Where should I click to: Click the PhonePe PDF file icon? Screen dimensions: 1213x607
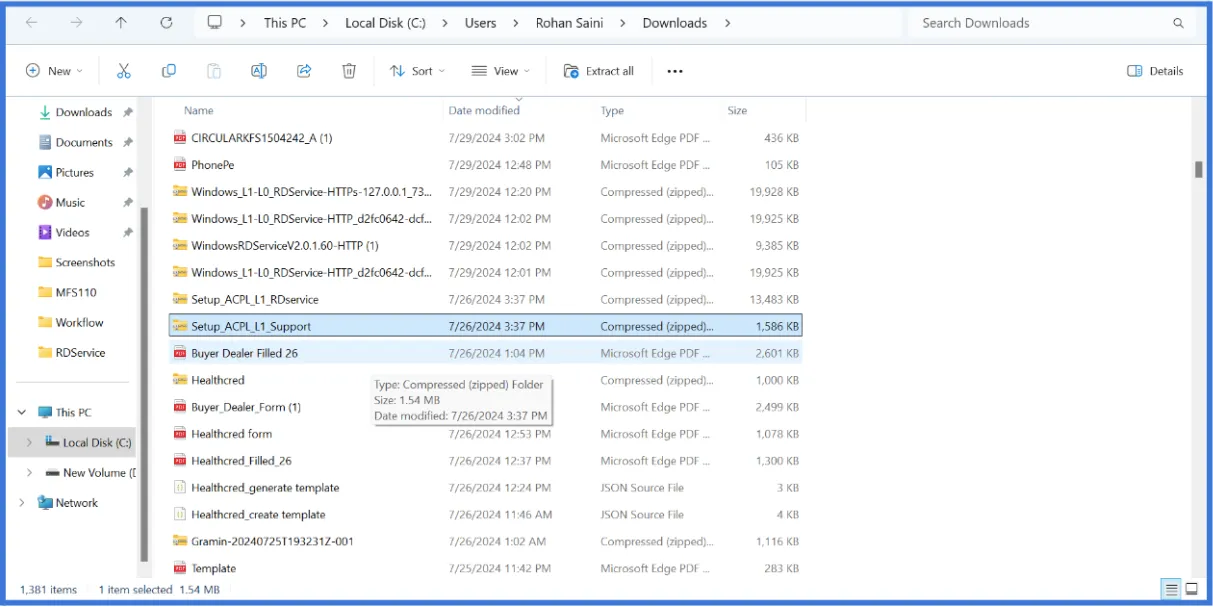point(180,165)
